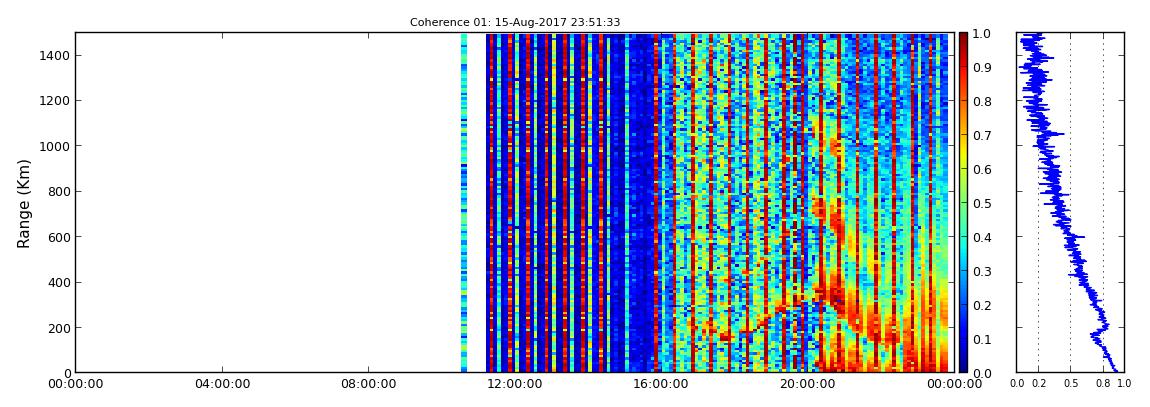Click the colorbar's 1.0 label

981,33
